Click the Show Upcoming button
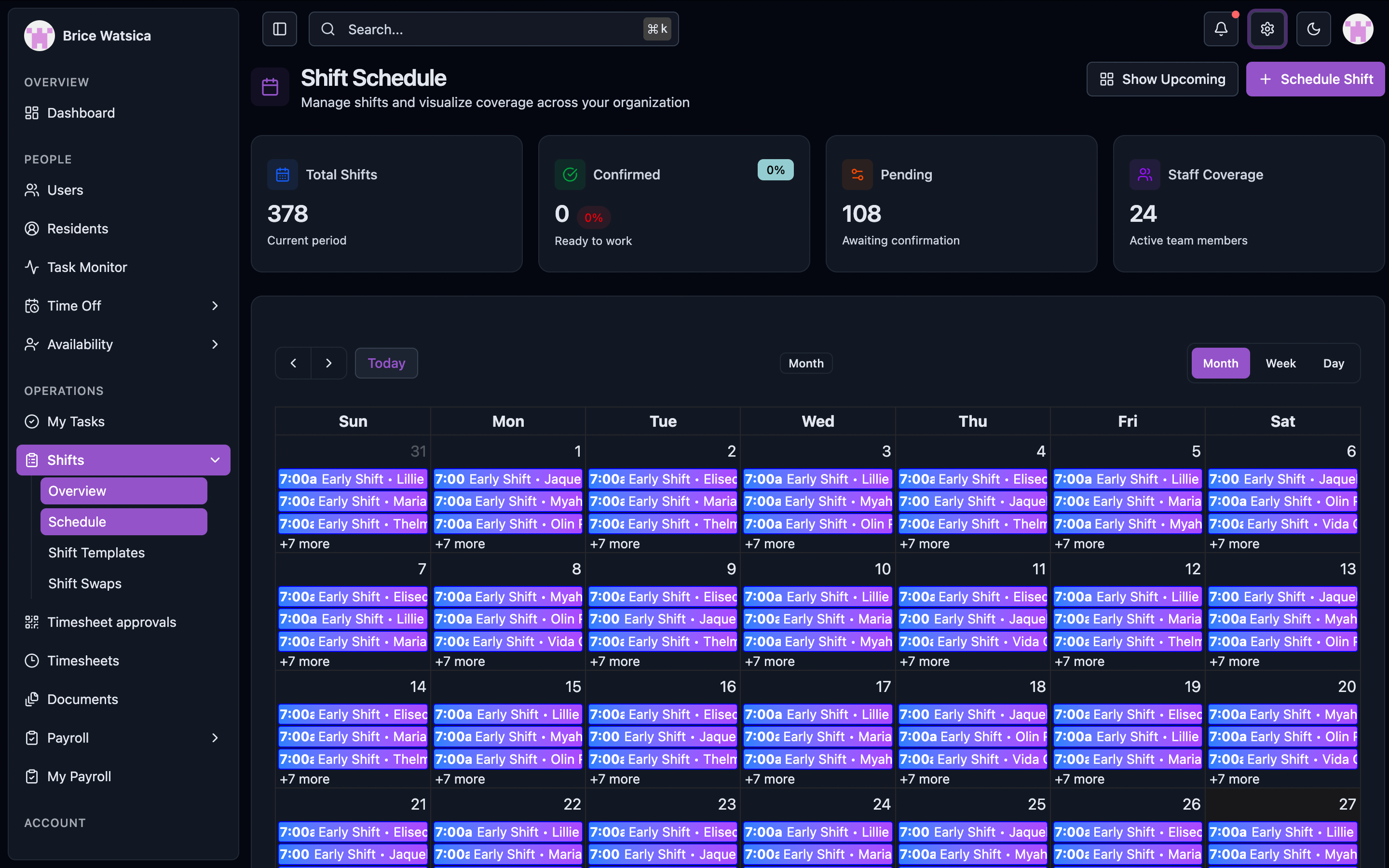1389x868 pixels. pyautogui.click(x=1162, y=79)
